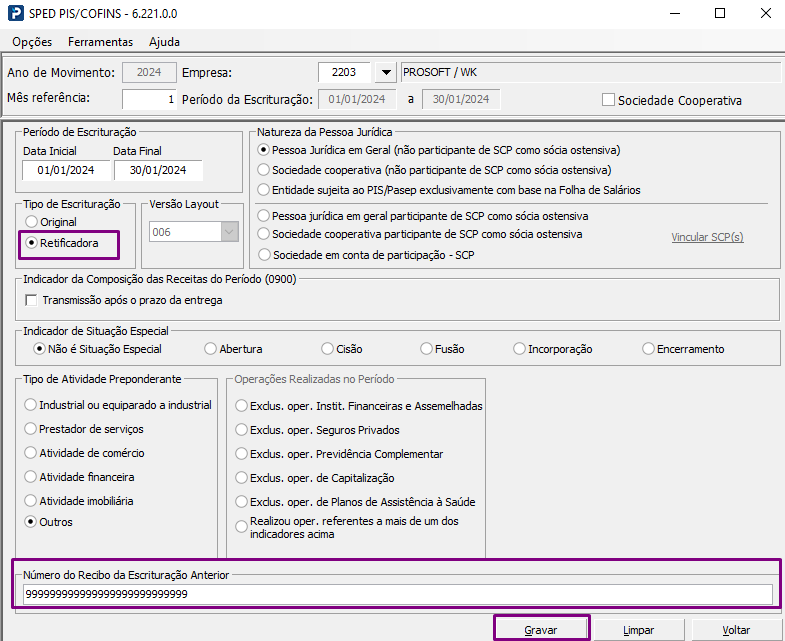The height and width of the screenshot is (641, 785).
Task: Open the Empresa dropdown arrow
Action: (x=385, y=72)
